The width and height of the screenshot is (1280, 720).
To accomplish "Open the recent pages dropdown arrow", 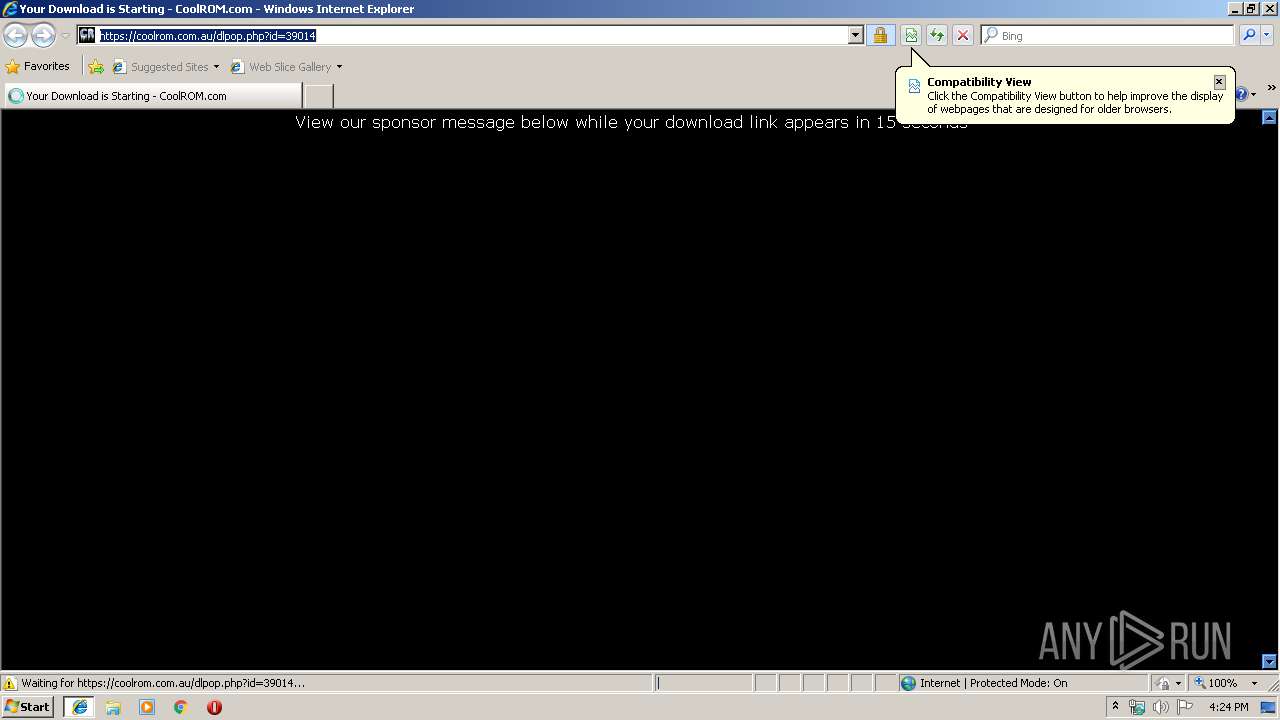I will pos(65,36).
